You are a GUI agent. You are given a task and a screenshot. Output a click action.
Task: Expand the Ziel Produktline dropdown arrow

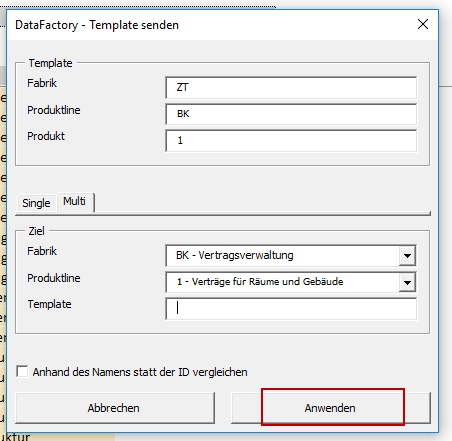407,282
